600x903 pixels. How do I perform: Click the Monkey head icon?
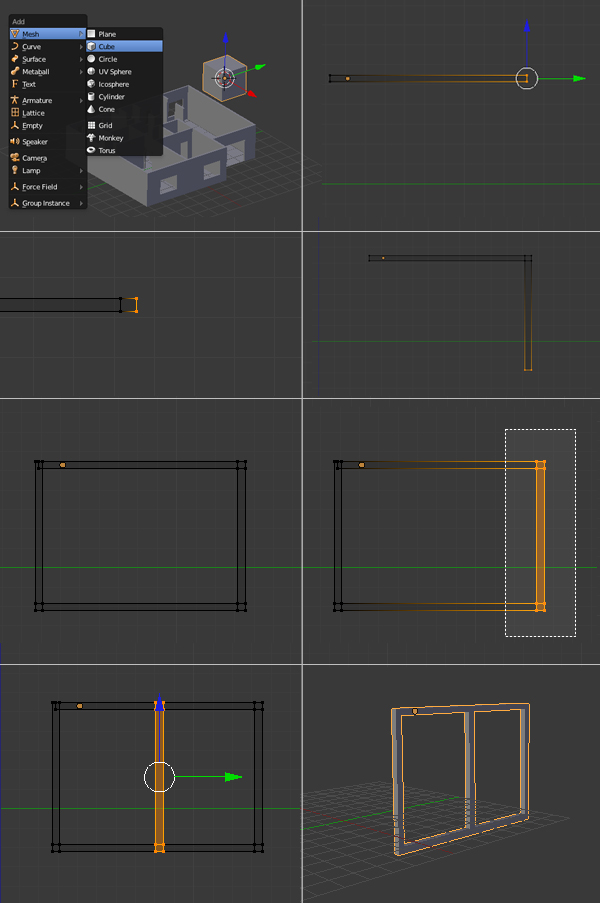(91, 138)
